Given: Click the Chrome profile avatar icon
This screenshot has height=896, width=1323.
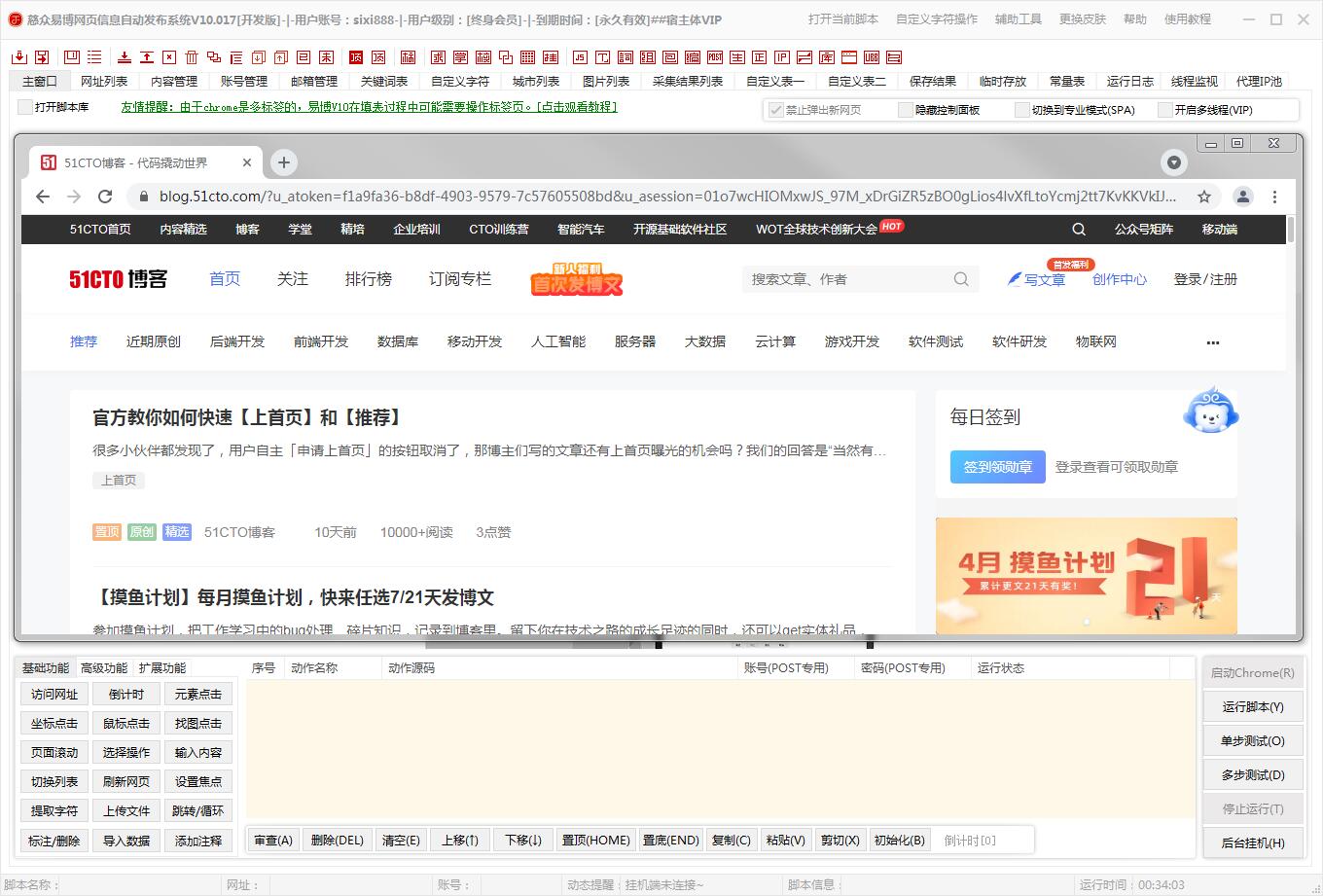Looking at the screenshot, I should coord(1243,197).
